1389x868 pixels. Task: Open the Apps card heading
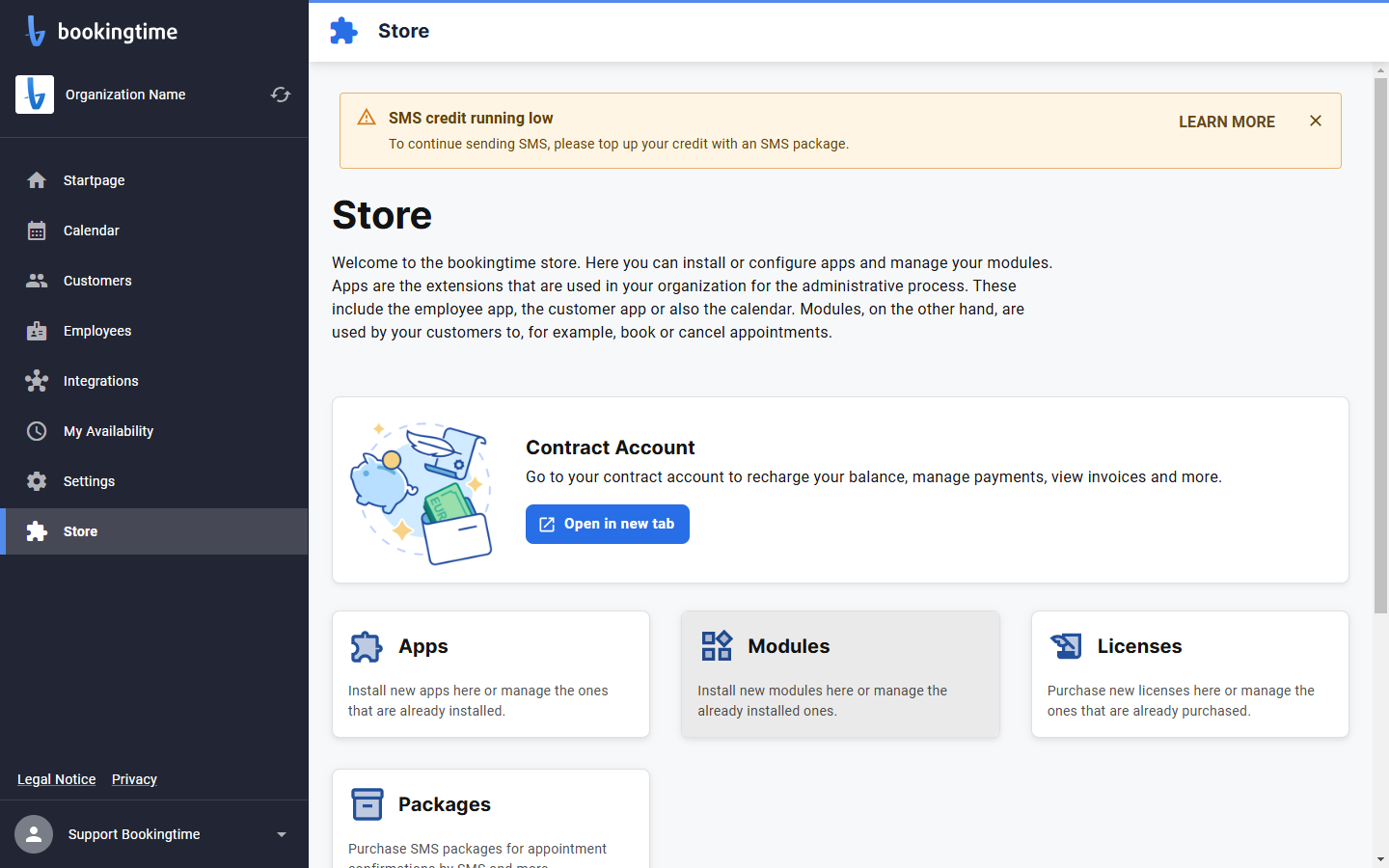(423, 646)
